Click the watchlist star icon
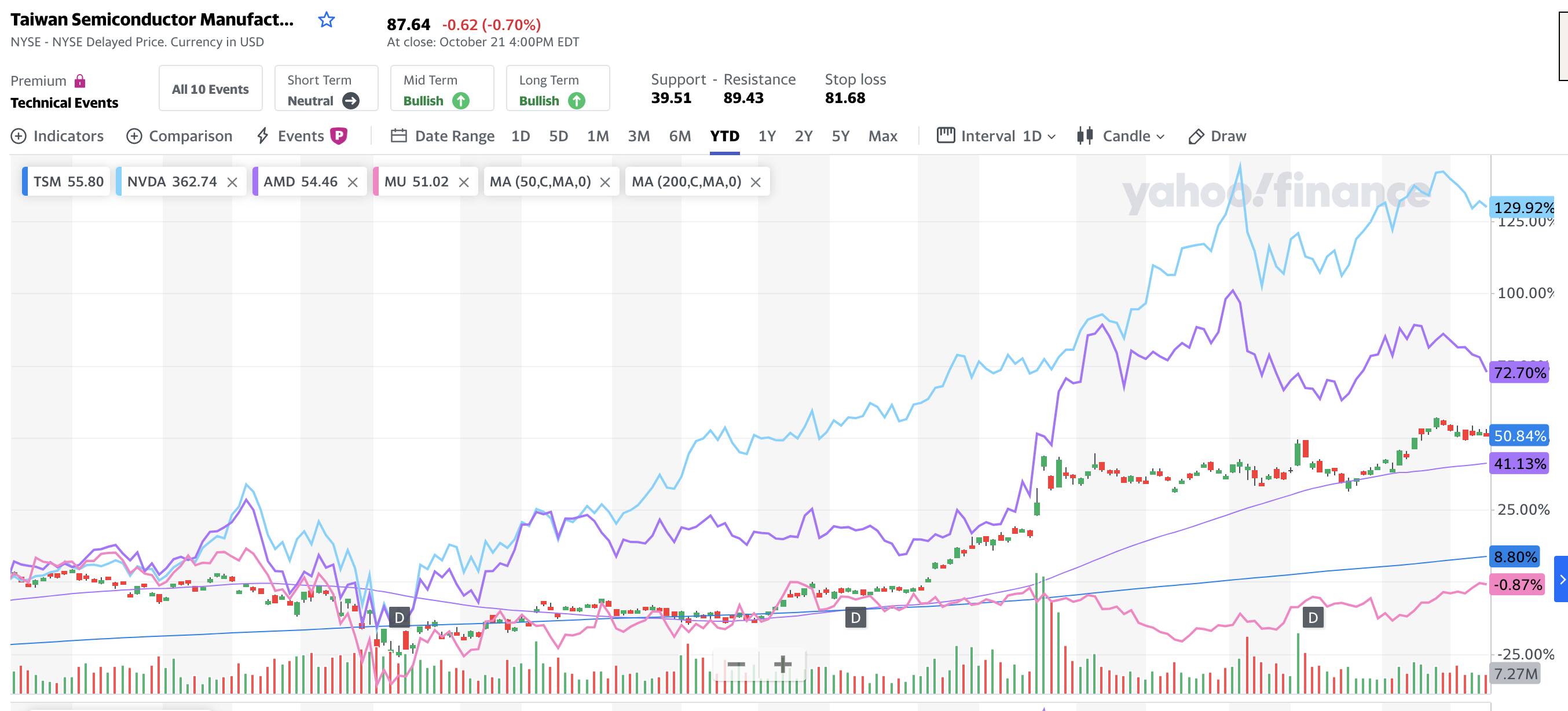 click(x=326, y=20)
